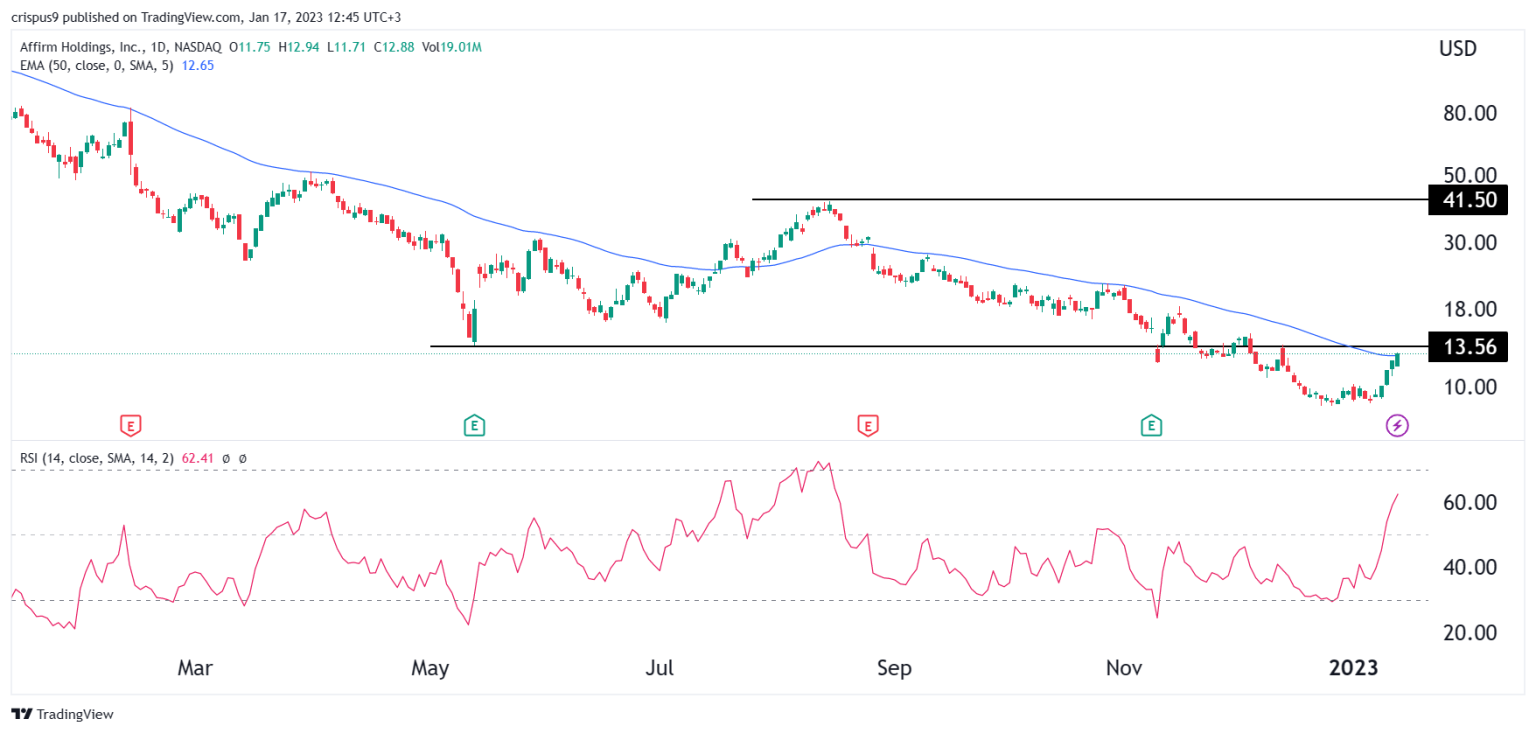Click the USD currency label on the price axis
Screen dimensions: 1536x733
click(x=1459, y=48)
